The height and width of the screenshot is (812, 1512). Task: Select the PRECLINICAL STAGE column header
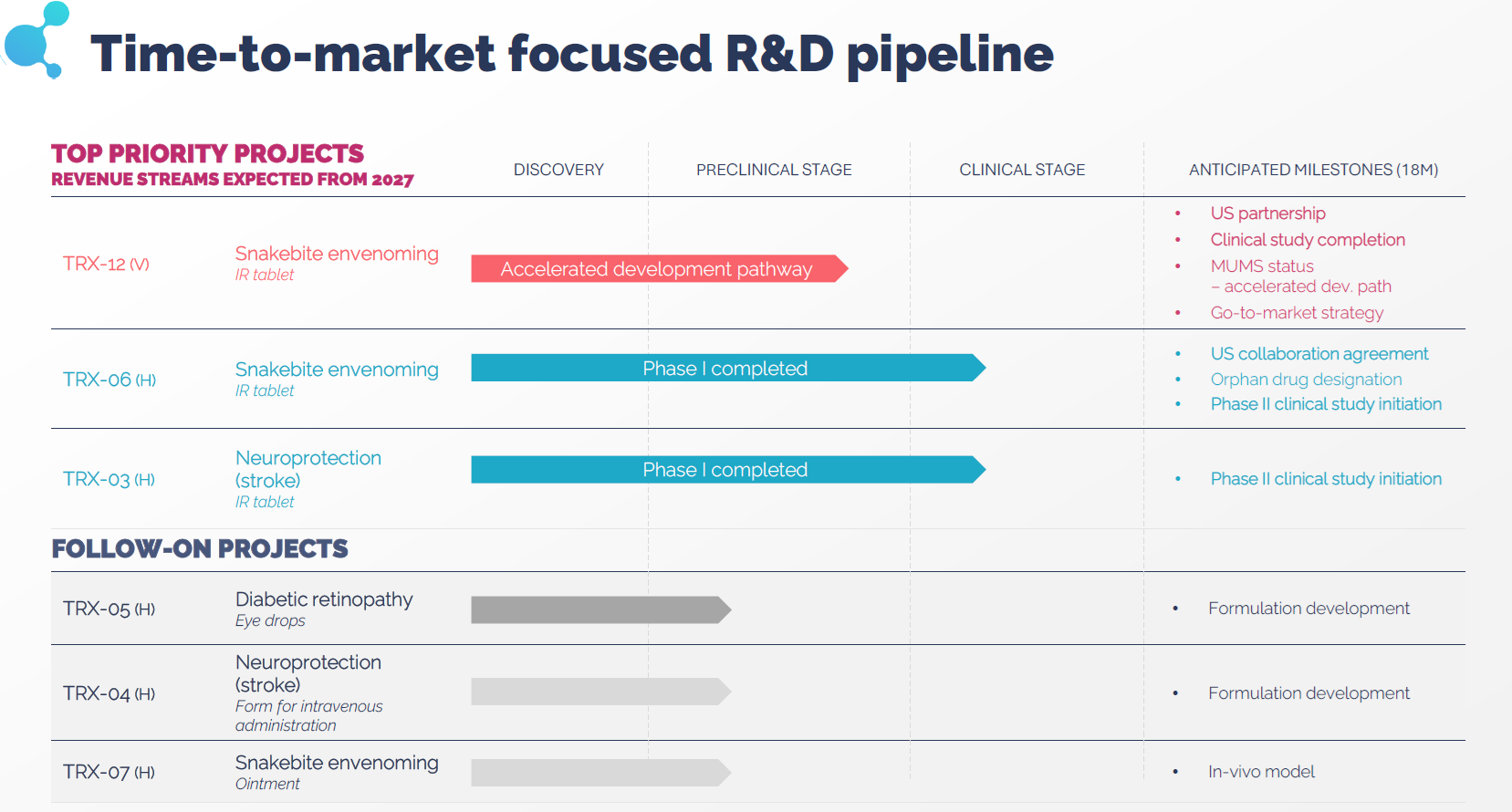774,170
